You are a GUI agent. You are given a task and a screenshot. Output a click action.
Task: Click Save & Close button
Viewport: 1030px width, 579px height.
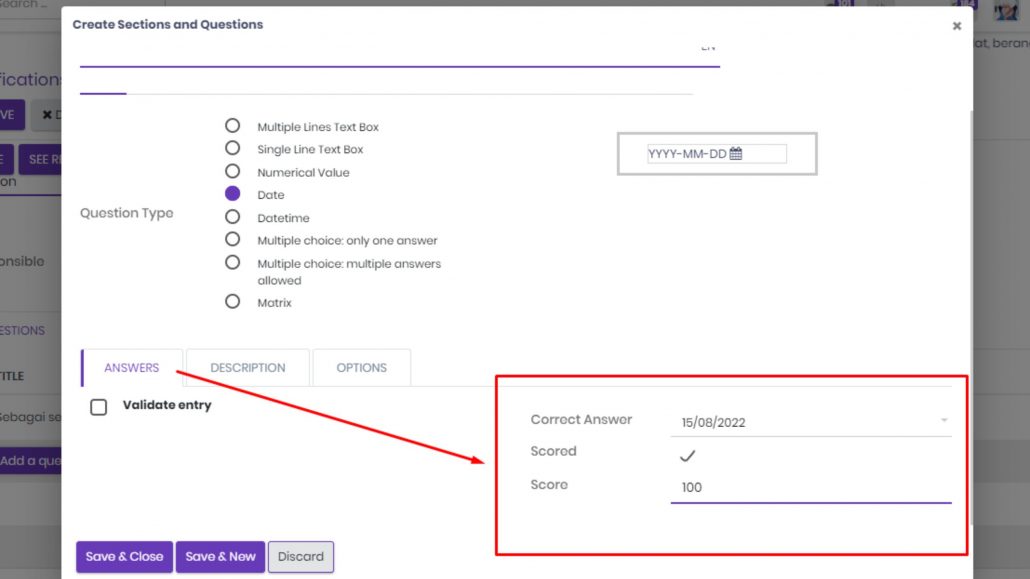(124, 557)
